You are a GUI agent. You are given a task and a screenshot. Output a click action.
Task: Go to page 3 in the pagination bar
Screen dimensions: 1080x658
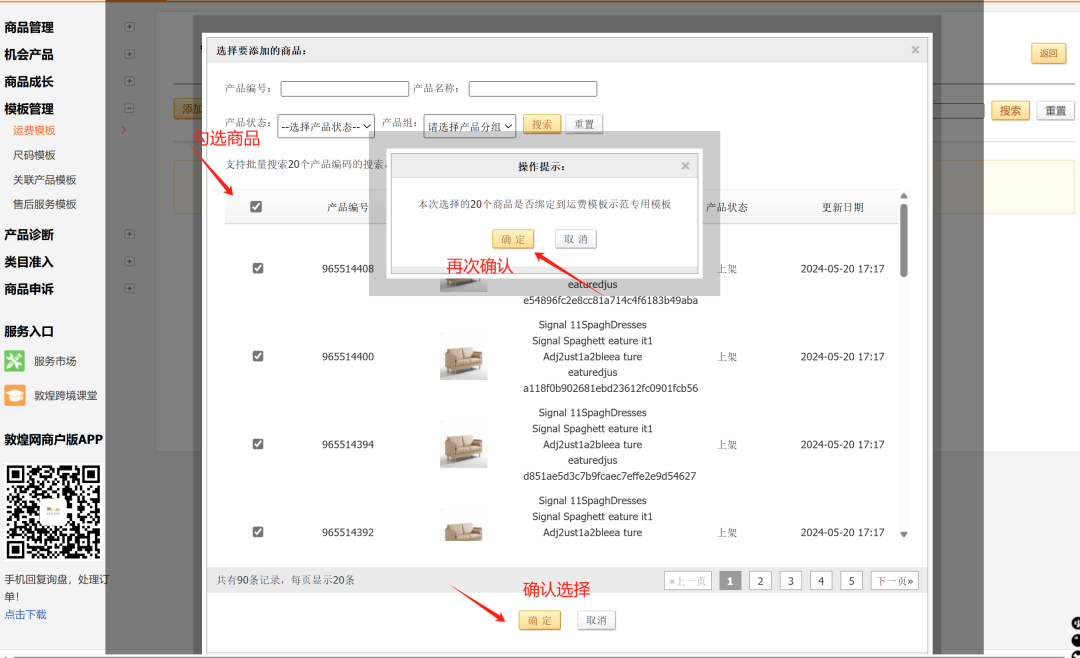(790, 580)
